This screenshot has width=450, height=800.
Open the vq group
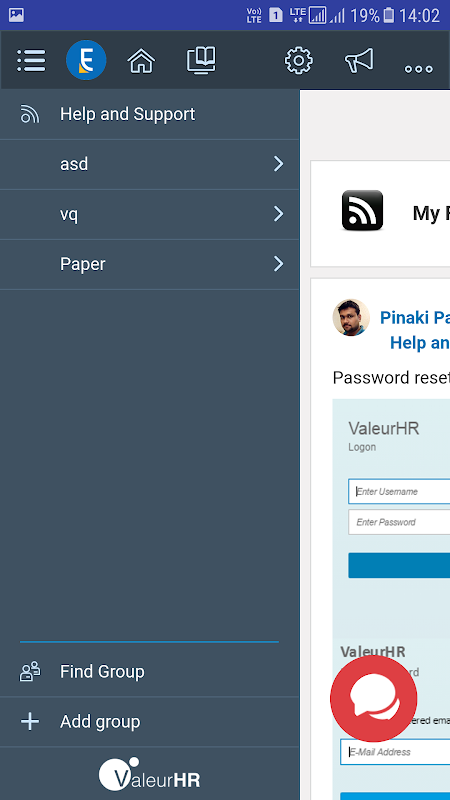(149, 214)
